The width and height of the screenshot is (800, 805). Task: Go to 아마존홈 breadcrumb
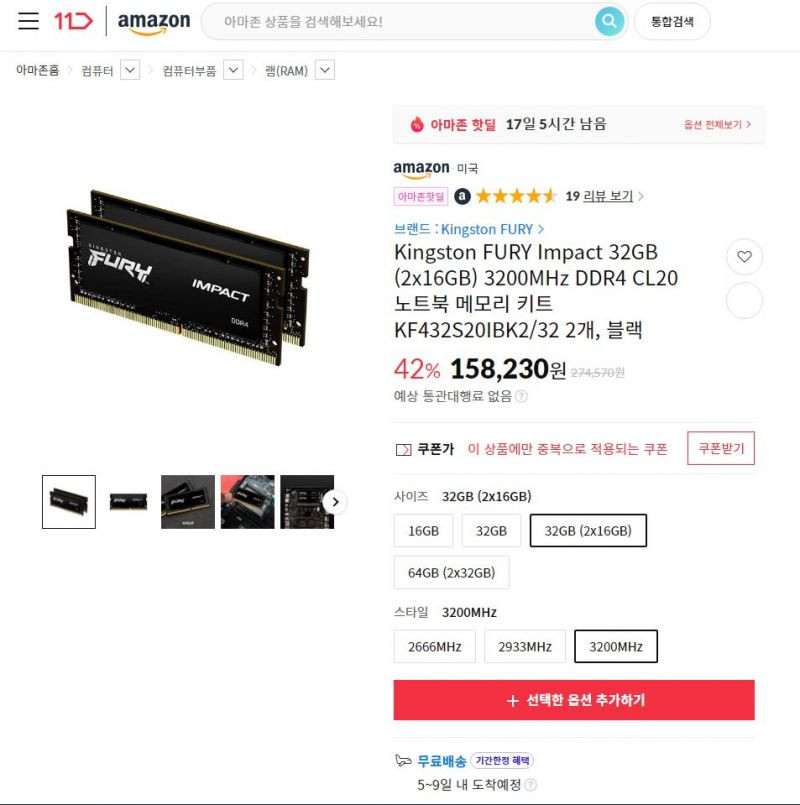tap(37, 70)
